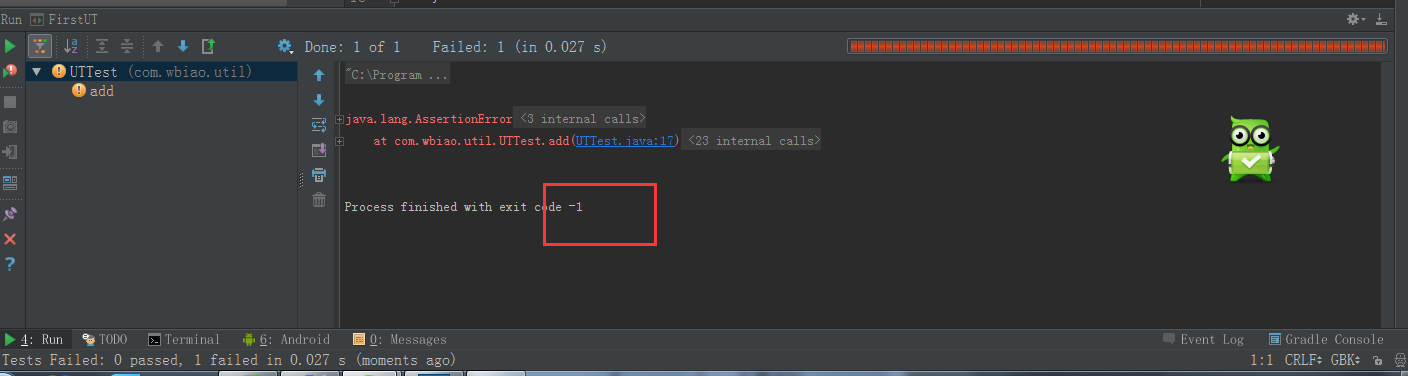Toggle Use Soft Wraps in console
Image resolution: width=1408 pixels, height=376 pixels.
319,125
